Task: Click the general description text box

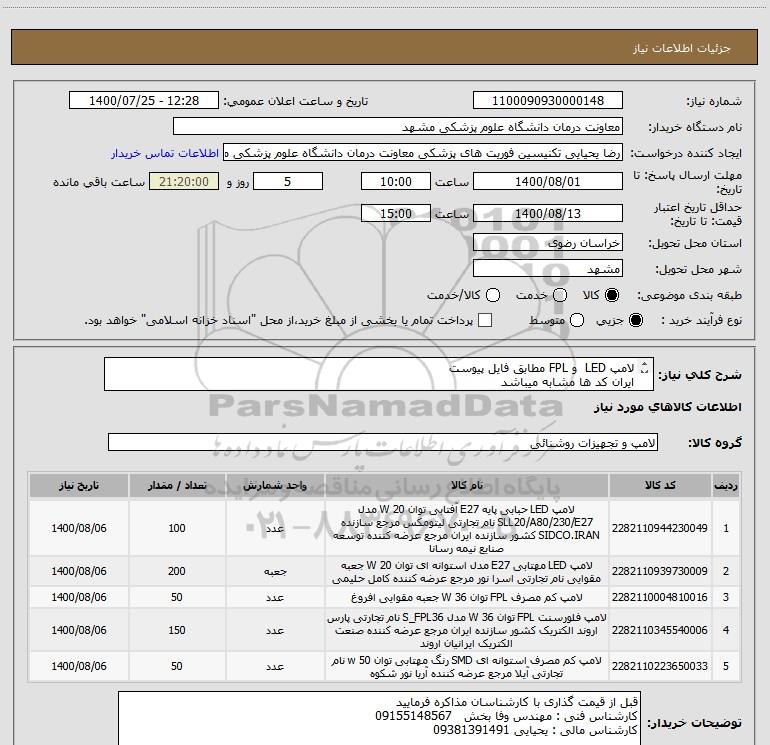Action: pos(379,375)
